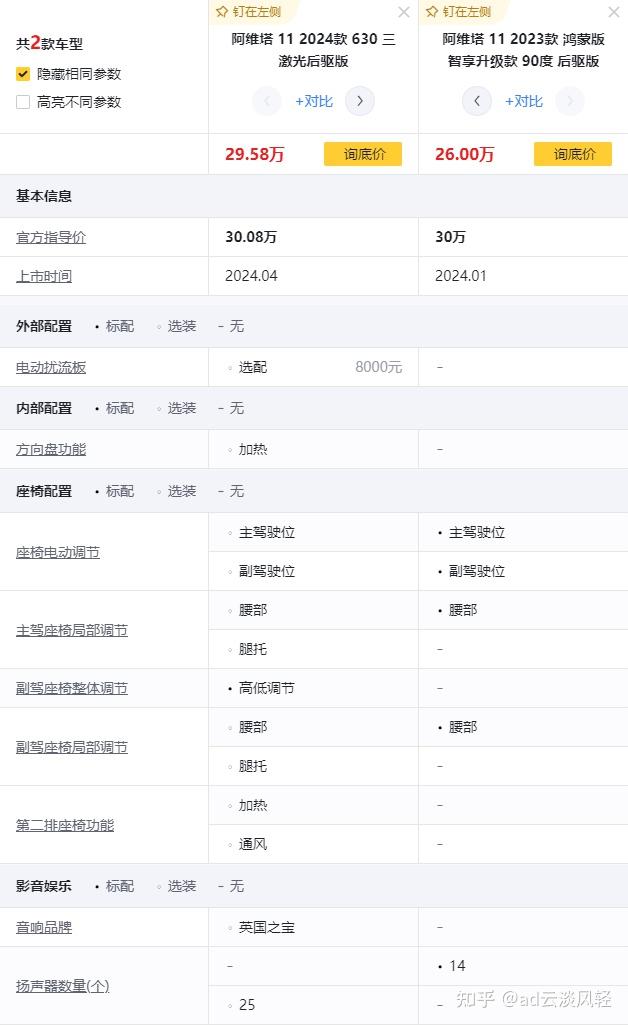Open the 座椅电动调节 parameter link
628x1025 pixels.
pyautogui.click(x=58, y=552)
